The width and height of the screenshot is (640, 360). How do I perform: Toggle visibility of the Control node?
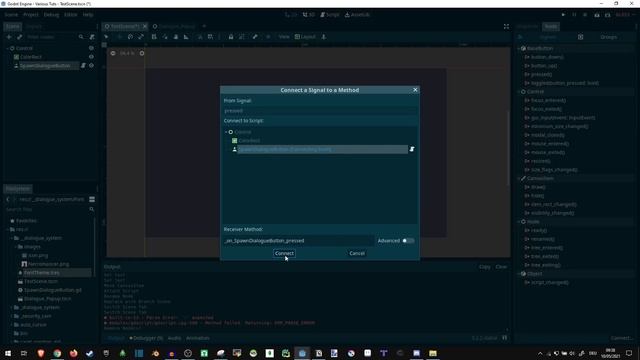pos(91,48)
